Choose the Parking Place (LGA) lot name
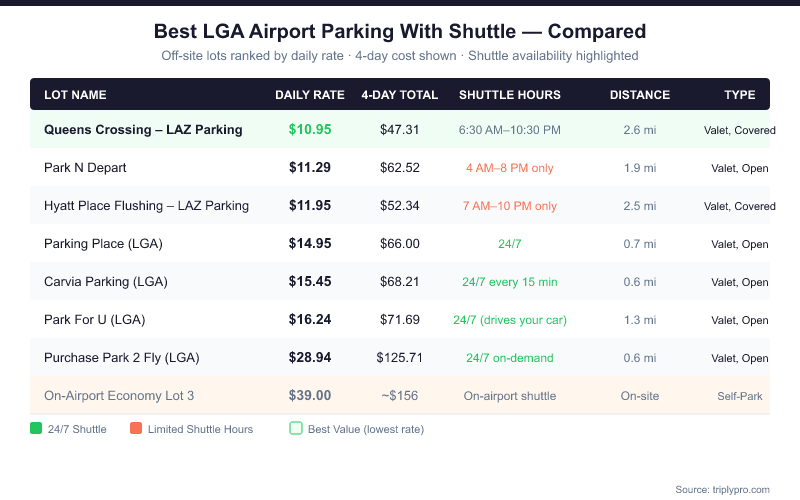The image size is (800, 500). click(103, 244)
